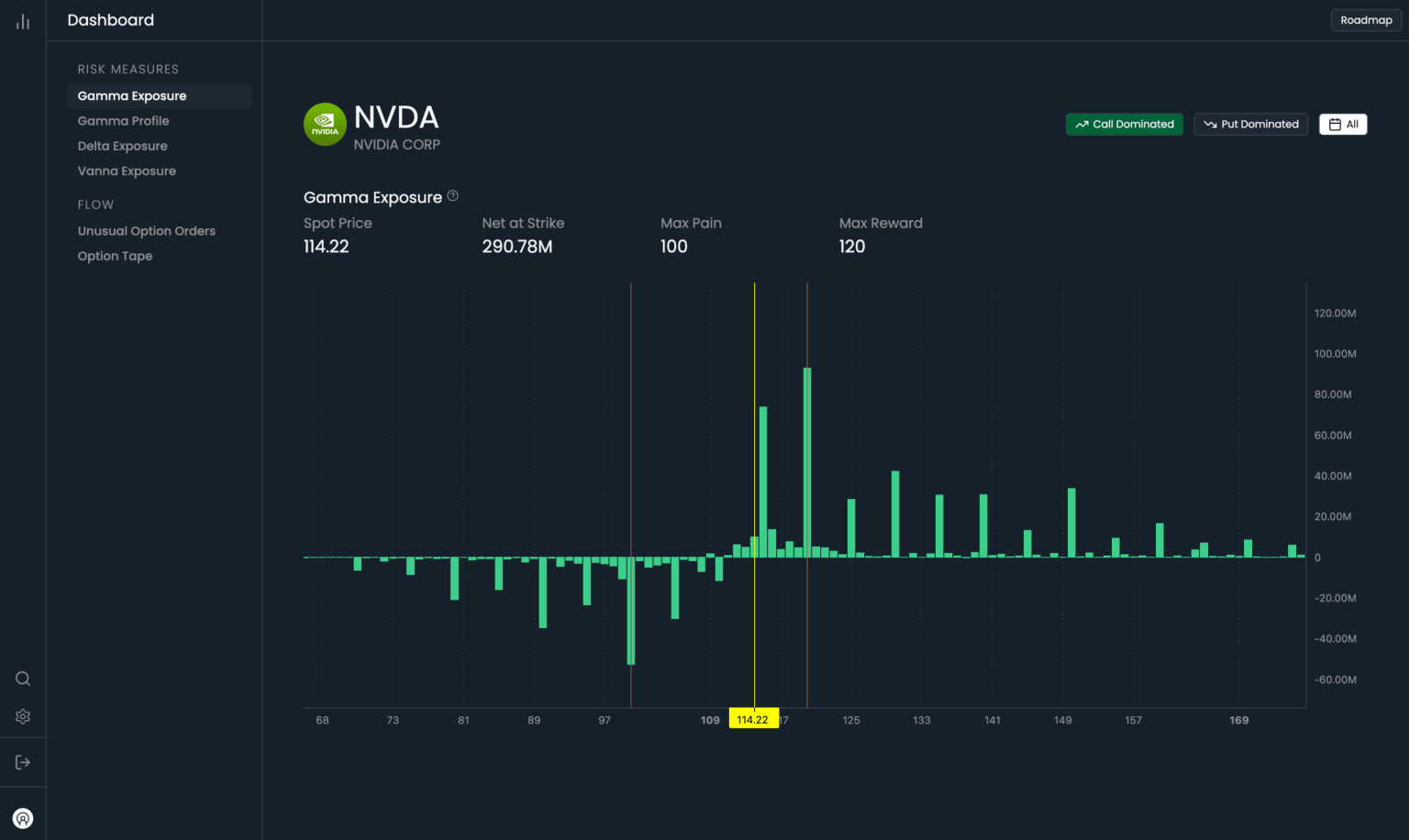Screen dimensions: 1409x840
Task: Toggle Call Dominated filter
Action: point(1124,124)
